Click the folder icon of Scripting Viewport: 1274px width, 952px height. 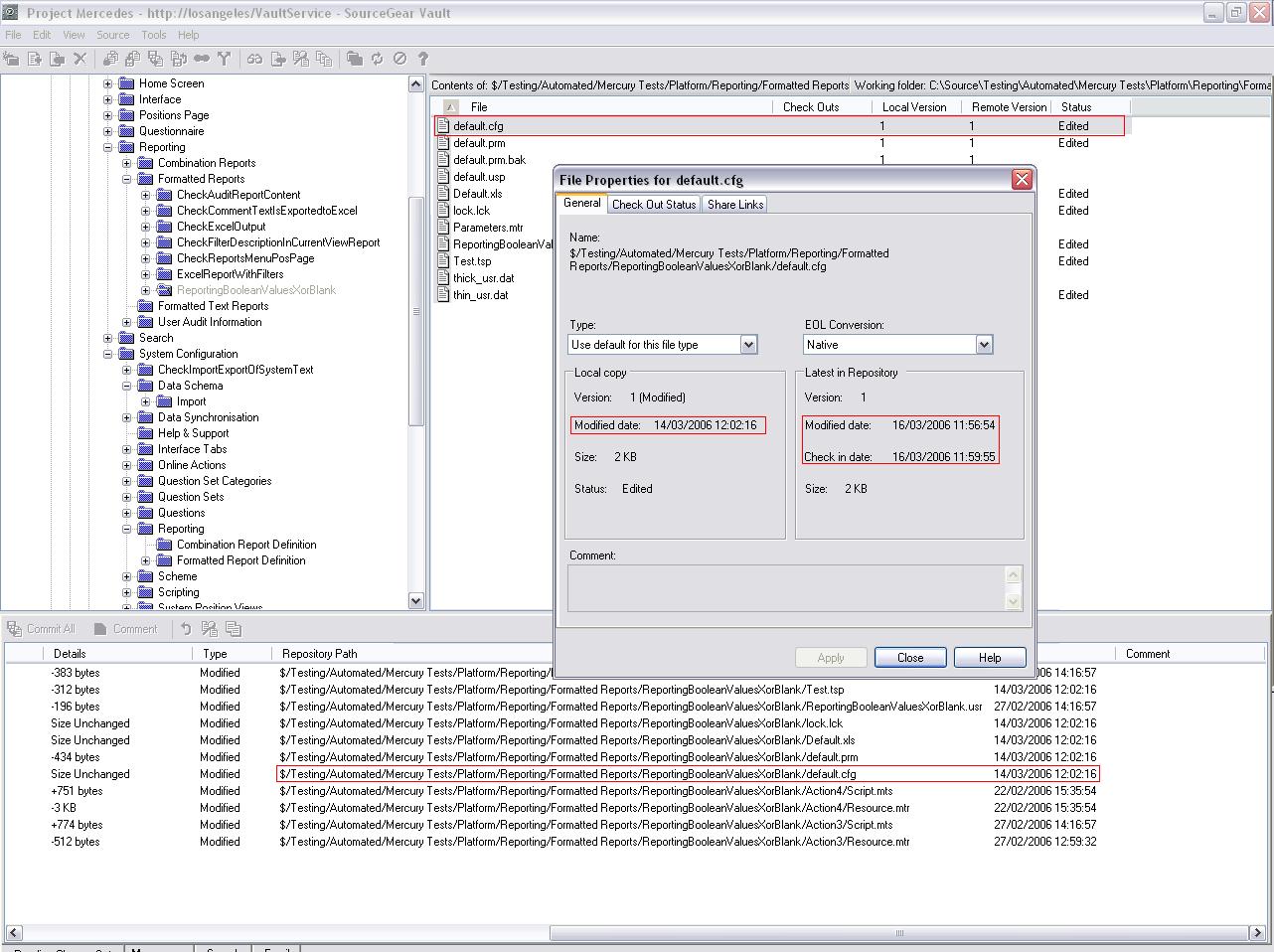145,592
